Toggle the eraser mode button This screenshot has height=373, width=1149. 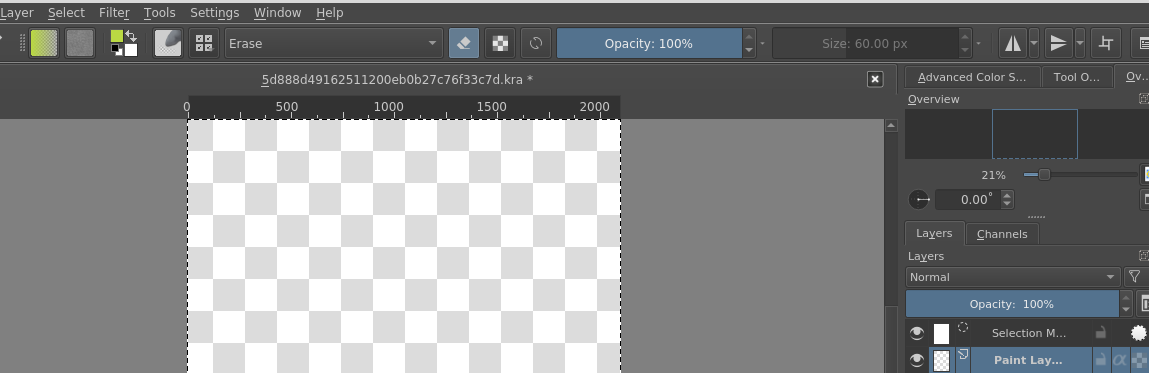pos(464,43)
